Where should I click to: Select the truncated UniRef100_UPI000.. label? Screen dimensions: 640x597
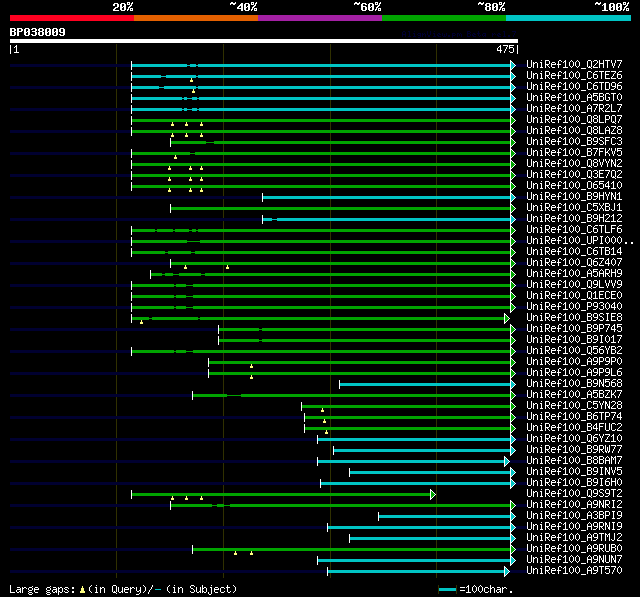pyautogui.click(x=580, y=241)
